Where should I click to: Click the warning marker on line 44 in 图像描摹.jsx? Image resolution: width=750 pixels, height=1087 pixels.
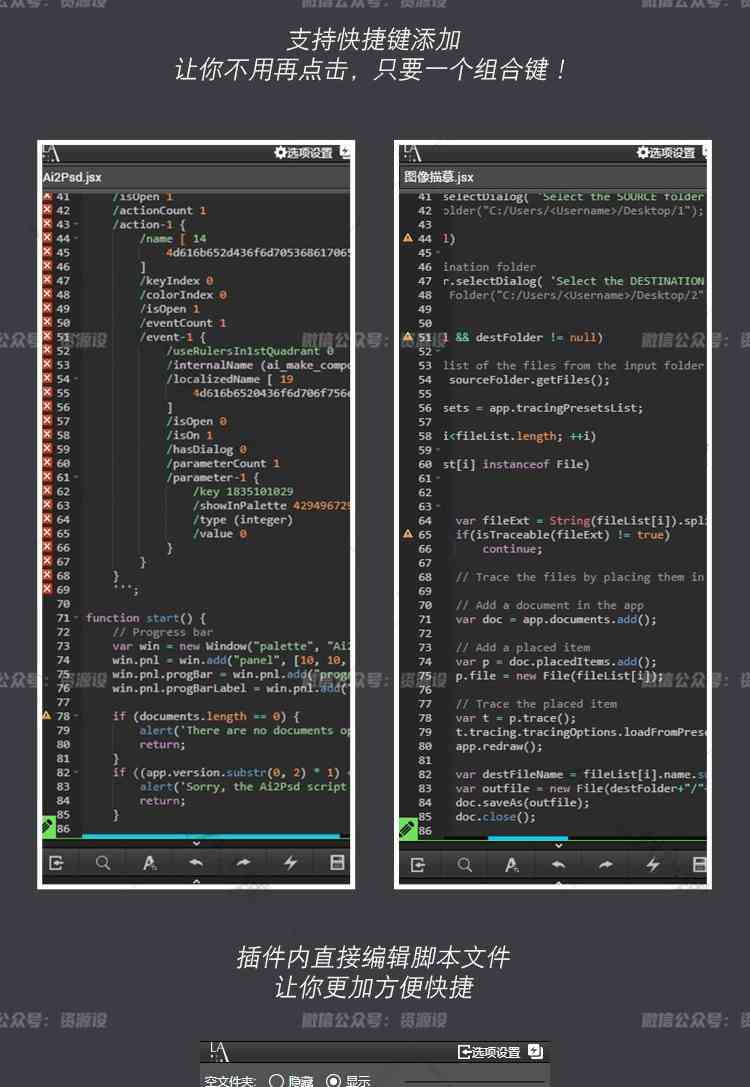pyautogui.click(x=408, y=238)
